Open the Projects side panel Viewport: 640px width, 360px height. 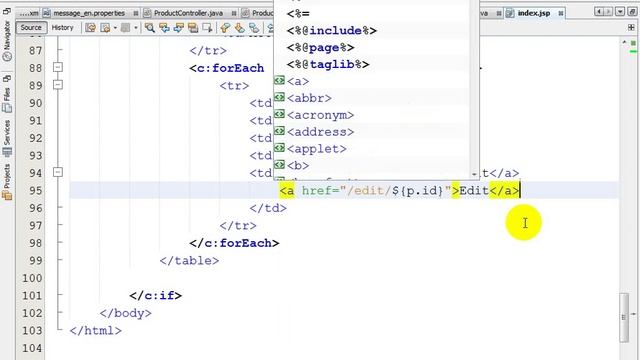7,182
